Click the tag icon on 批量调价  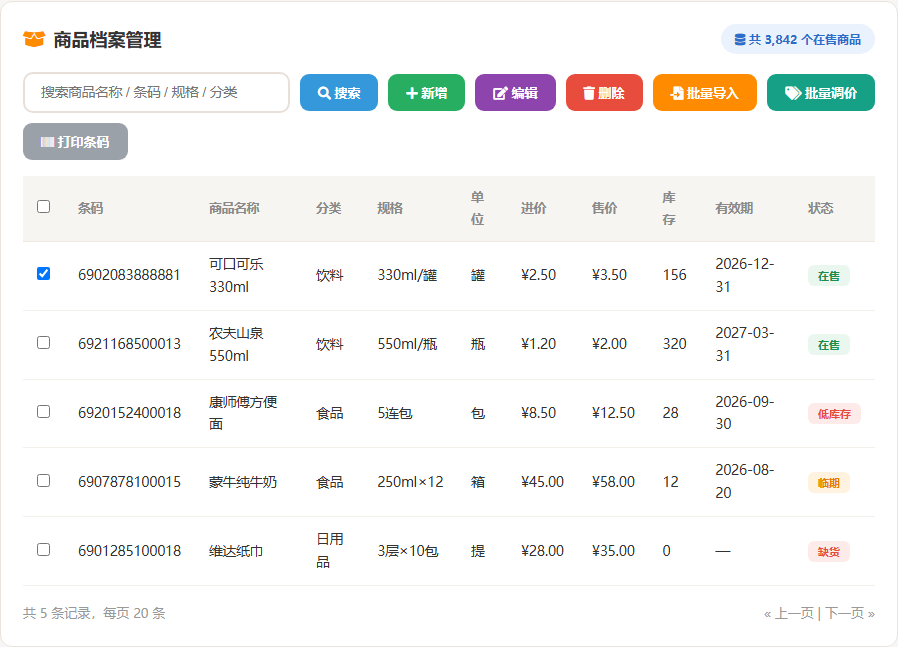click(793, 93)
